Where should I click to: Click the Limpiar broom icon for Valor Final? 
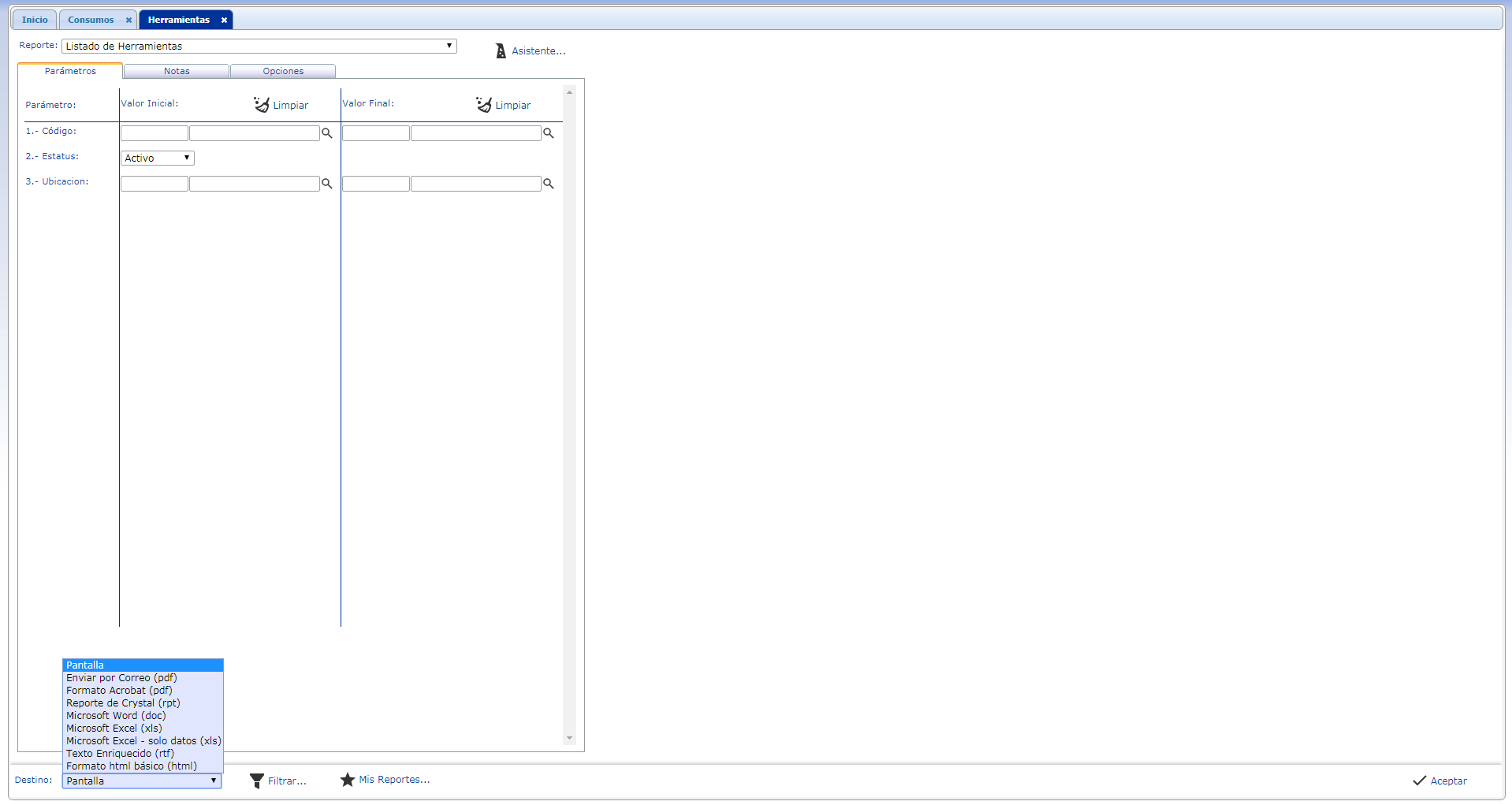[484, 105]
